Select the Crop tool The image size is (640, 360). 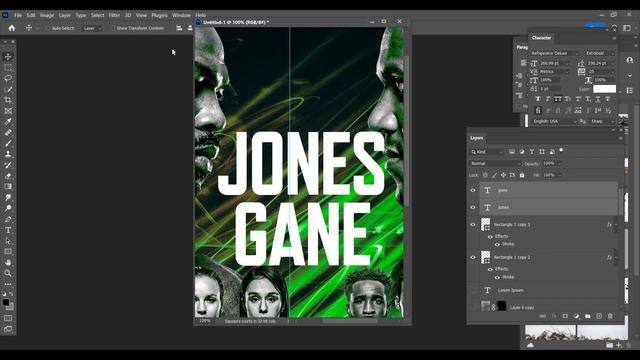(8, 100)
